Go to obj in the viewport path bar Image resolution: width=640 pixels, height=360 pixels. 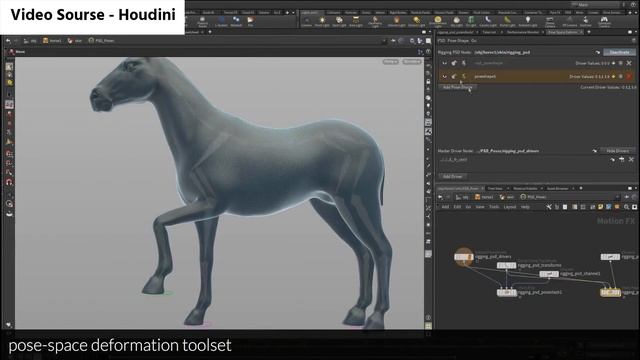tap(30, 41)
